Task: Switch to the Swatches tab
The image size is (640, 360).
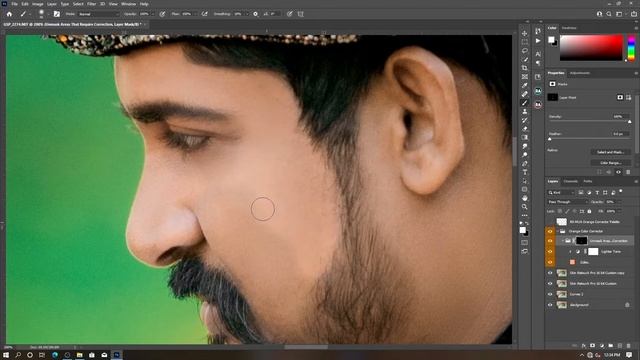Action: (569, 28)
